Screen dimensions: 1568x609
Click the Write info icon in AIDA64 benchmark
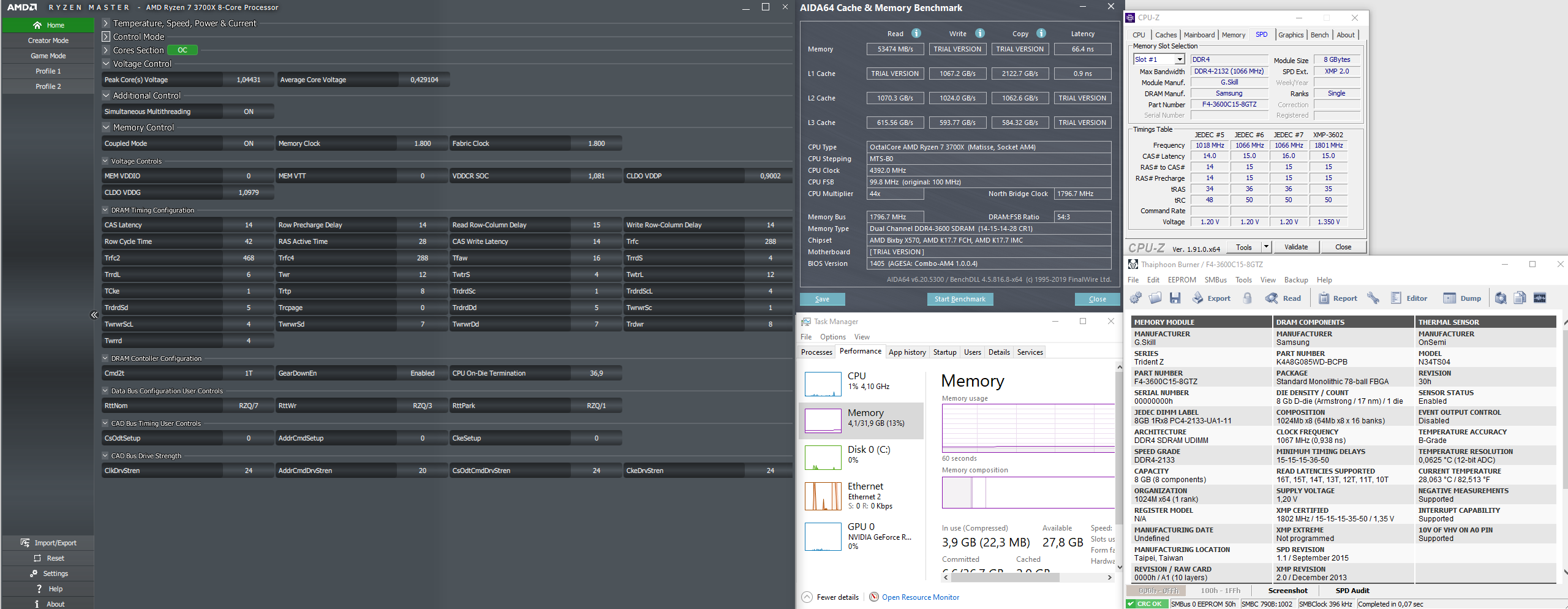point(980,33)
